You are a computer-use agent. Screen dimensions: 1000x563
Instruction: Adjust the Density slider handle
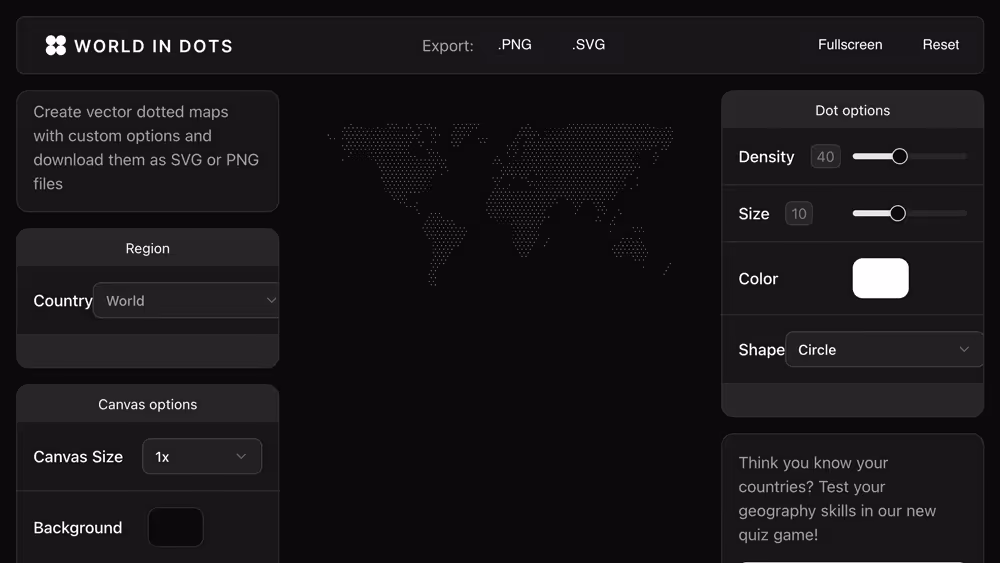coord(899,157)
